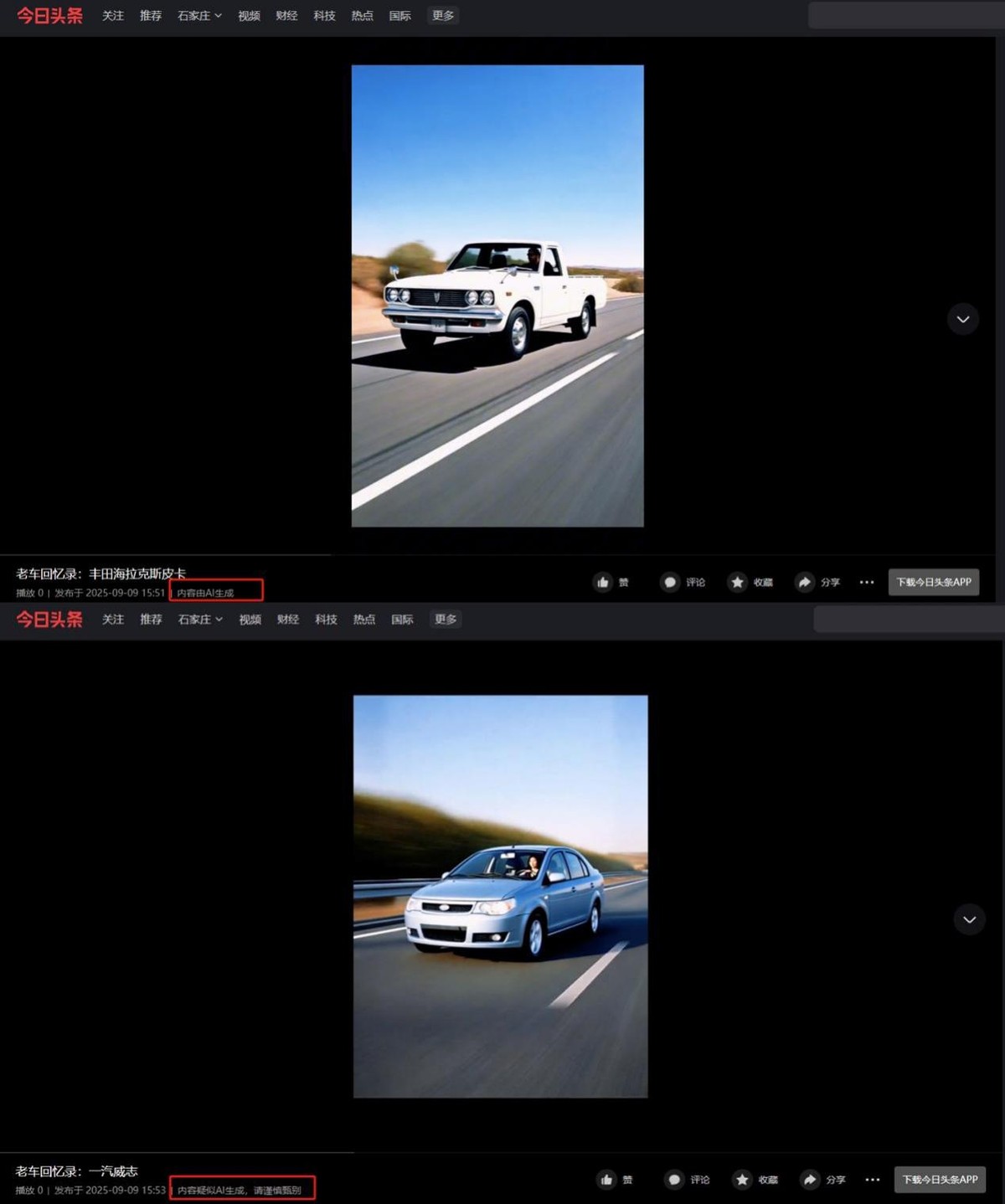Click 下载今日头条APP button under 丰田海拉克斯皮卡 video

pyautogui.click(x=934, y=582)
